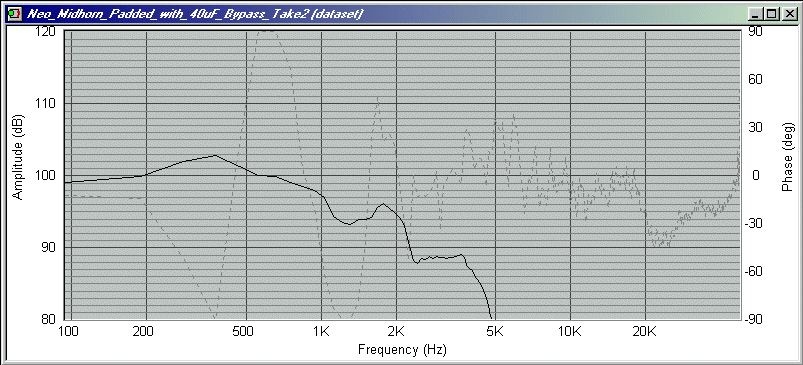Click the Phase (deg) axis label
This screenshot has height=365, width=803.
pos(787,157)
